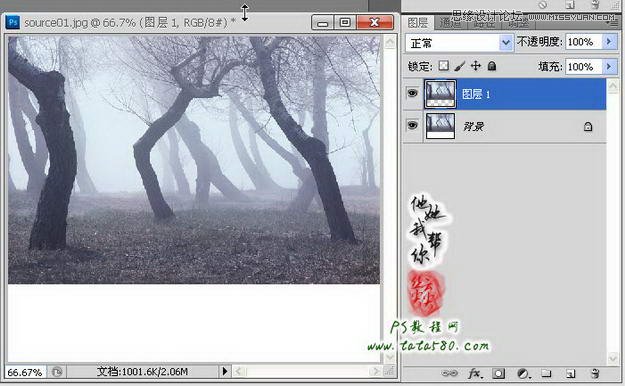Image resolution: width=625 pixels, height=386 pixels.
Task: Hide the 背景 layer via eye icon
Action: (x=412, y=125)
